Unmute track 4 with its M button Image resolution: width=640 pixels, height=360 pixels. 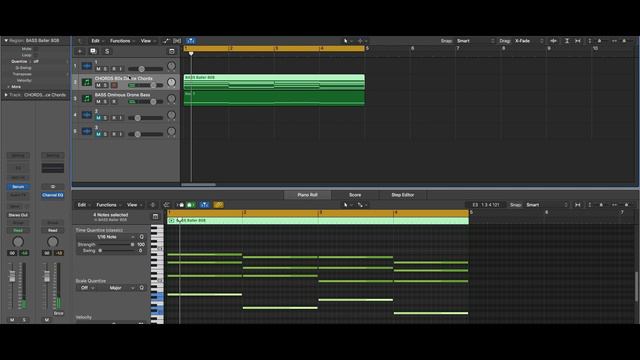[98, 118]
